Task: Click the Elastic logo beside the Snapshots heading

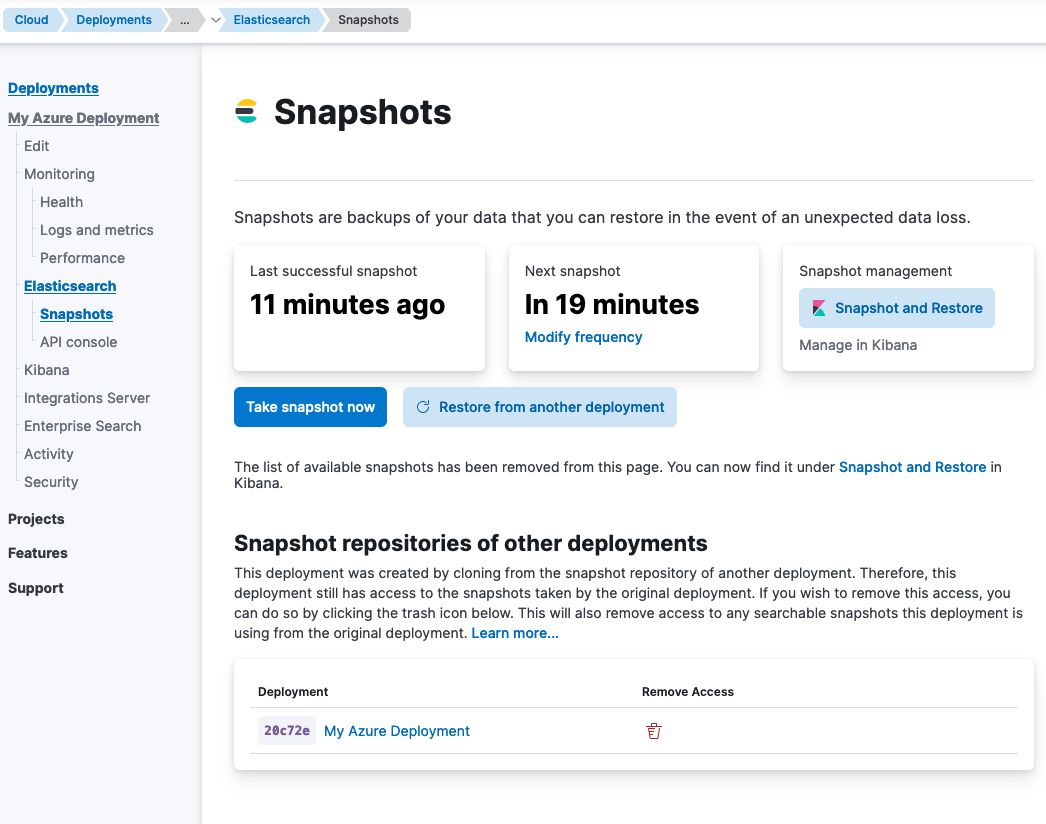Action: [245, 112]
